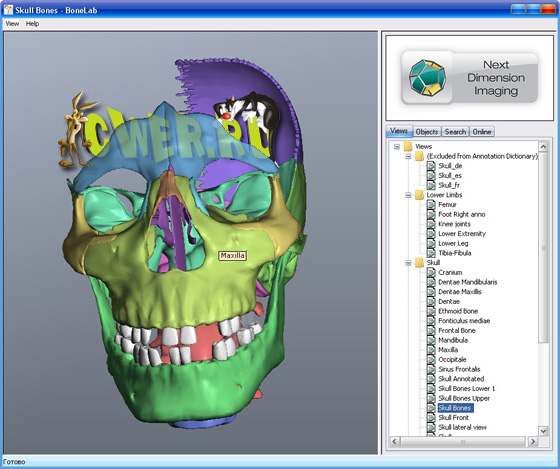Click the Maxilla label on the skull
The image size is (560, 469).
(232, 256)
